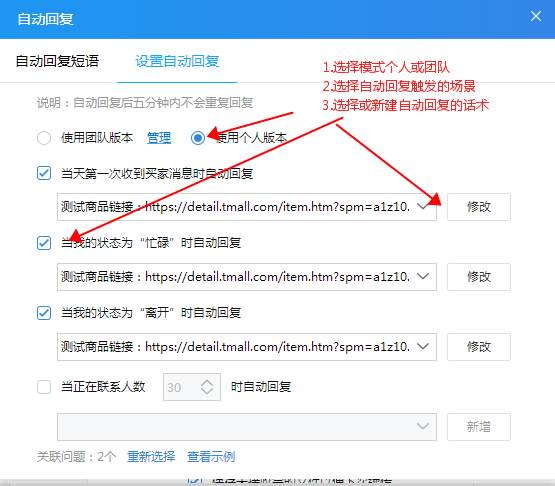Click 修改 button for 忙碌 reply
Screen dimensions: 555x486
(x=479, y=277)
